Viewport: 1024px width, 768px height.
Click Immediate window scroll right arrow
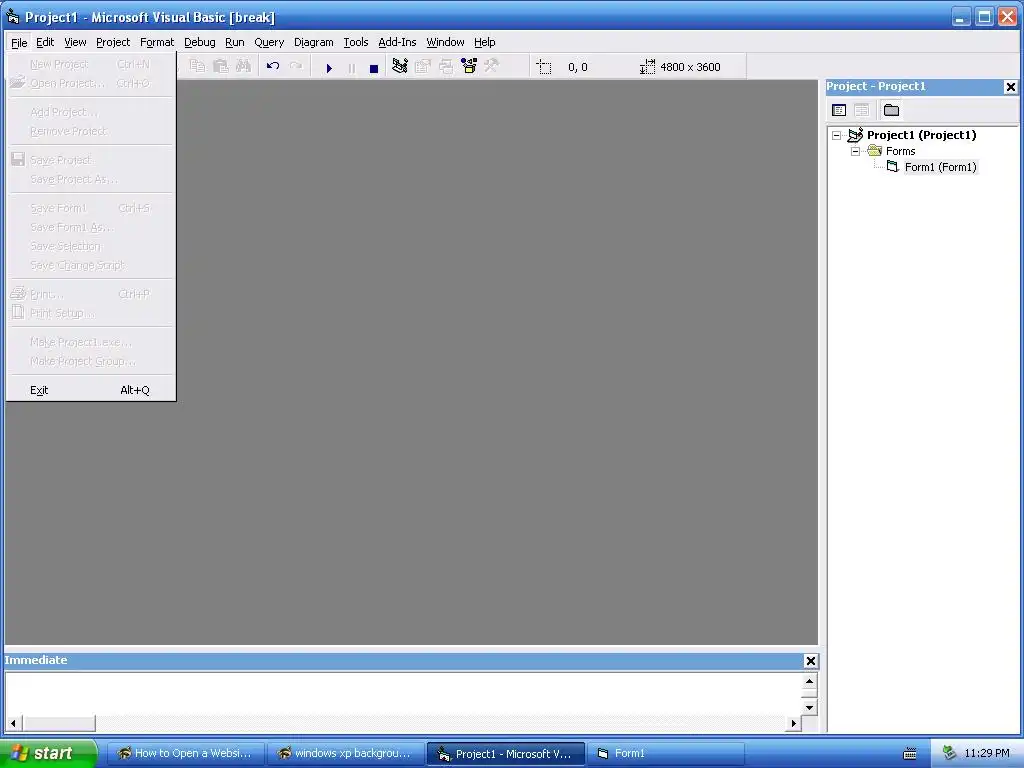[x=793, y=723]
